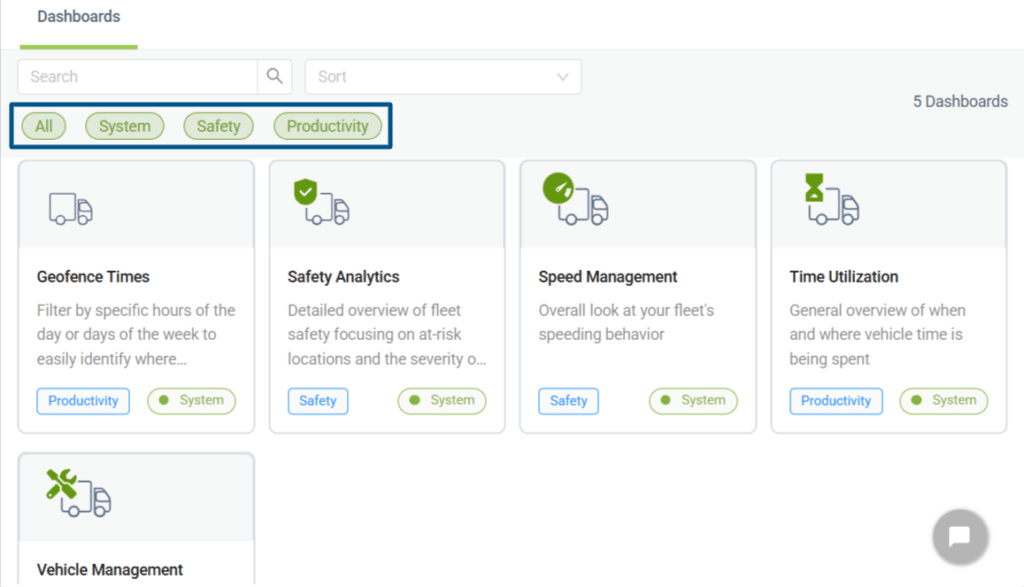1024x587 pixels.
Task: Enable the All filter pill
Action: pyautogui.click(x=43, y=126)
